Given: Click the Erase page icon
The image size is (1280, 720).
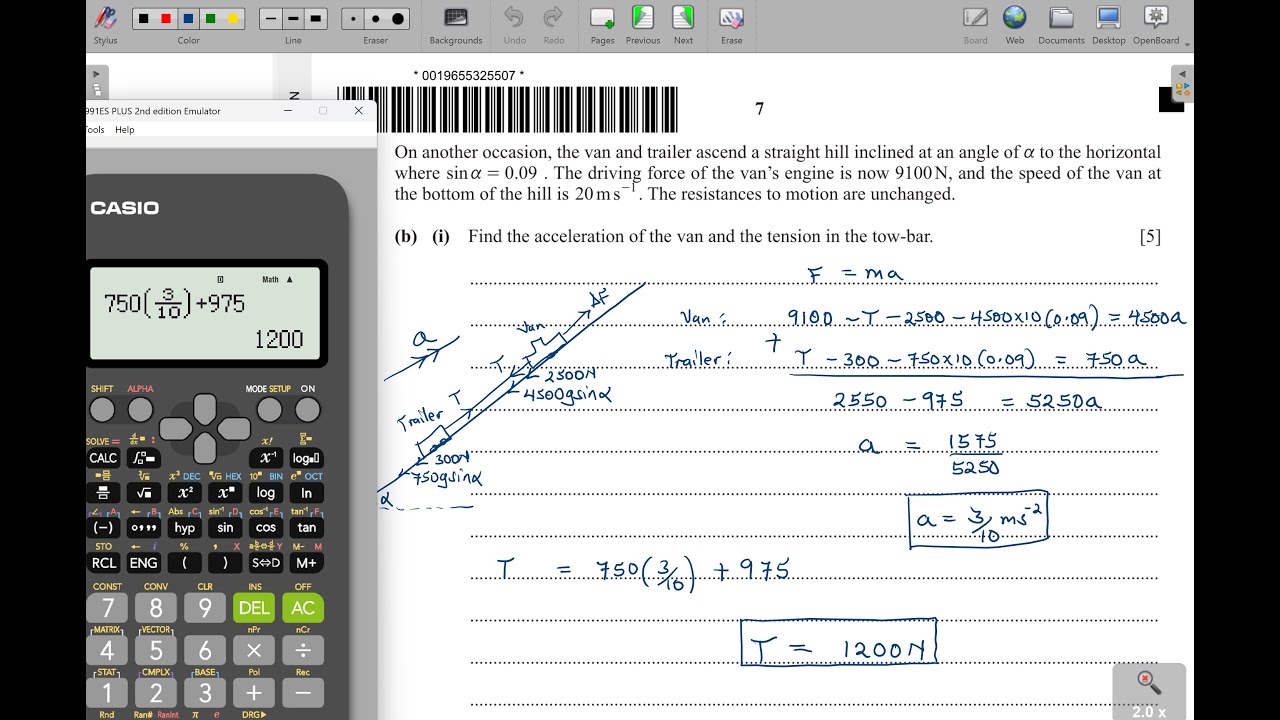Looking at the screenshot, I should click(731, 25).
